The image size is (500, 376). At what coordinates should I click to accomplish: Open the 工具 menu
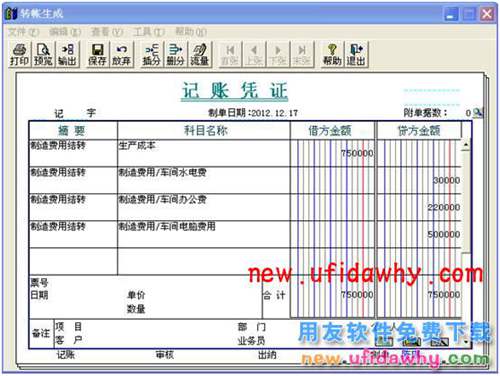(x=149, y=32)
